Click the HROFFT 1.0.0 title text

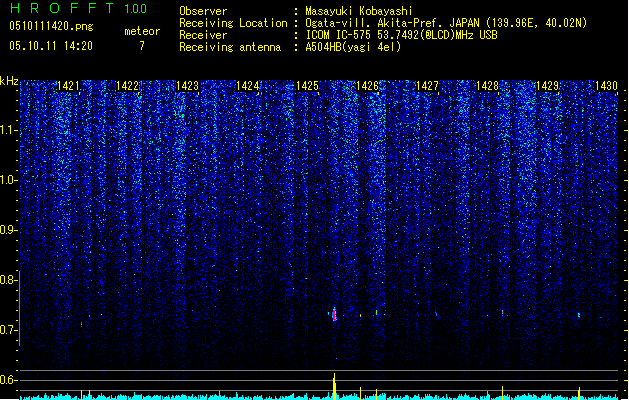pyautogui.click(x=79, y=8)
